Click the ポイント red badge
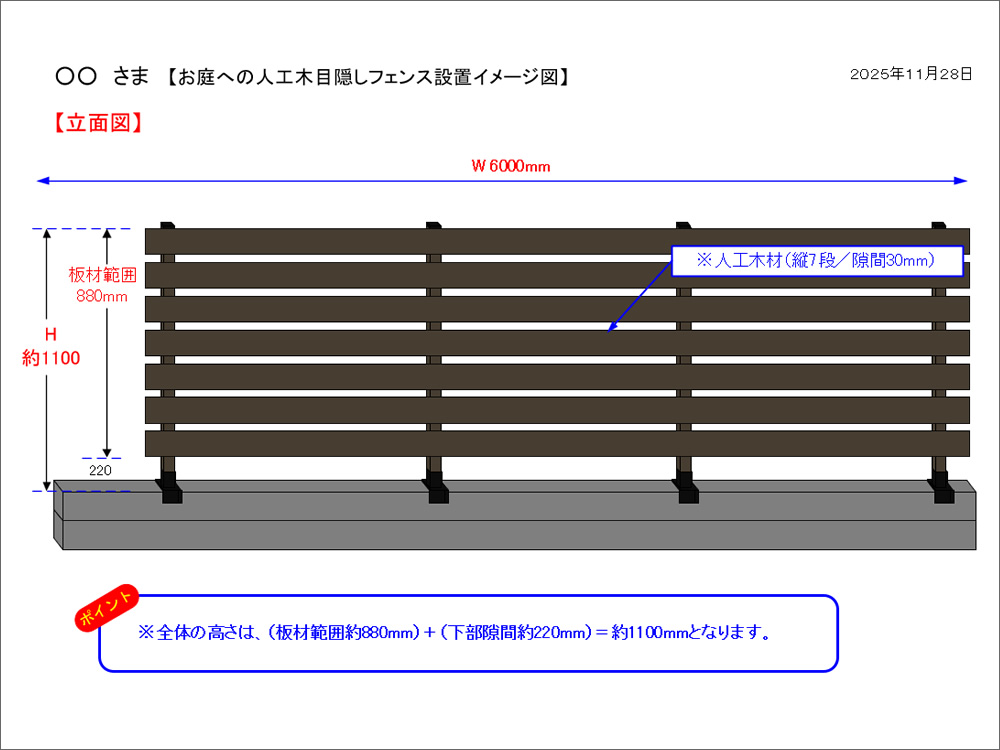 tap(107, 608)
